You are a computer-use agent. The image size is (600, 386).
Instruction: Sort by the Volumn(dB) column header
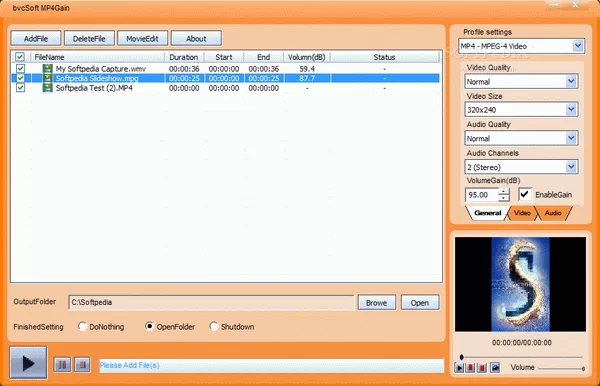[x=307, y=57]
